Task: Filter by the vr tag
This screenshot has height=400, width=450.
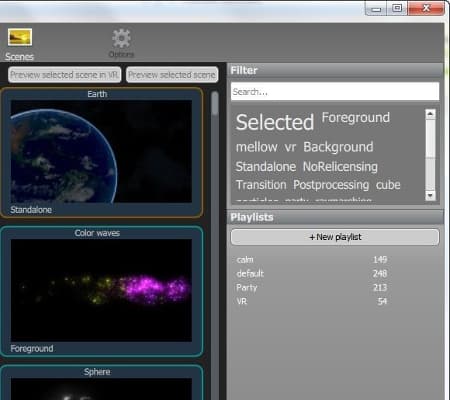Action: pyautogui.click(x=290, y=147)
